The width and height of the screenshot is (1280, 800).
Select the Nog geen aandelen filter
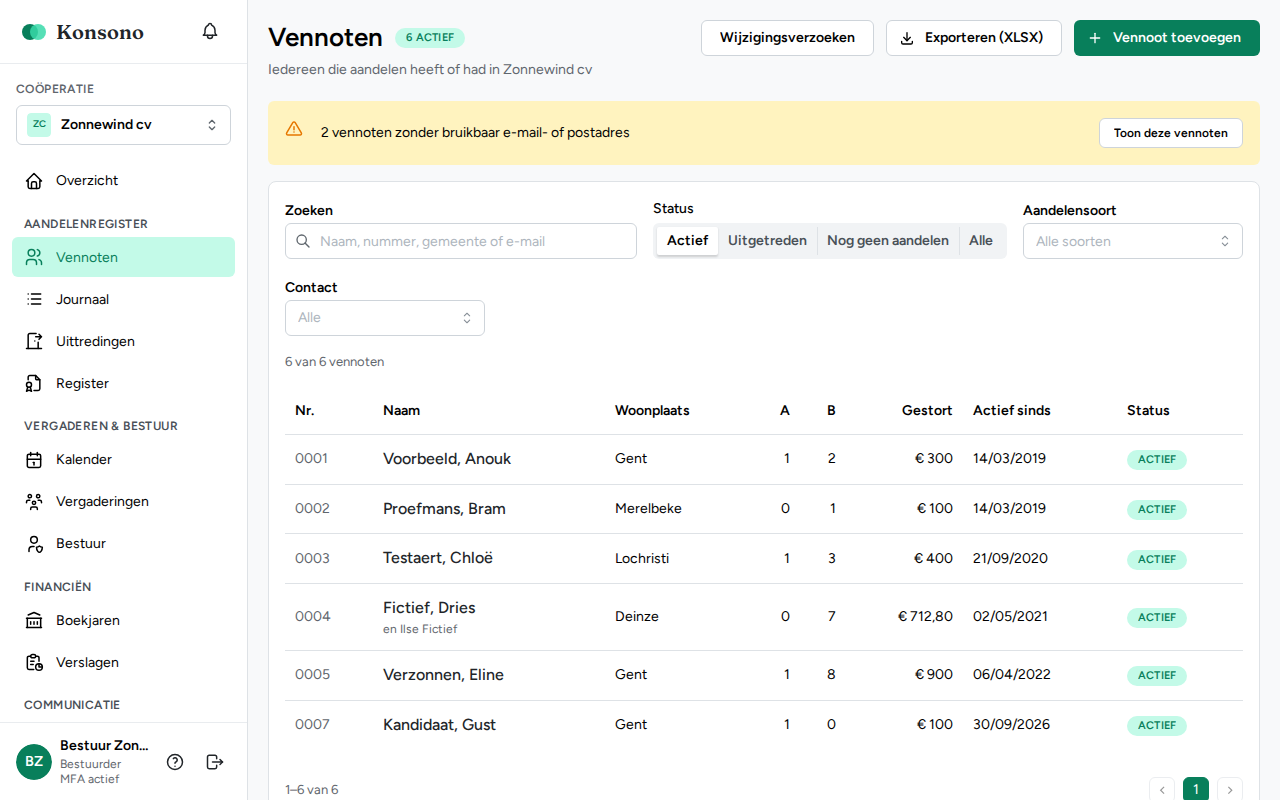click(888, 241)
